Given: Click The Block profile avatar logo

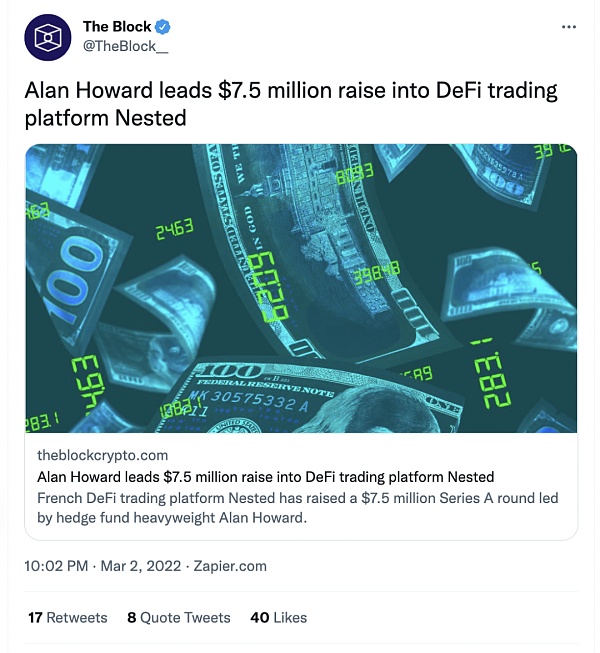Looking at the screenshot, I should point(47,36).
